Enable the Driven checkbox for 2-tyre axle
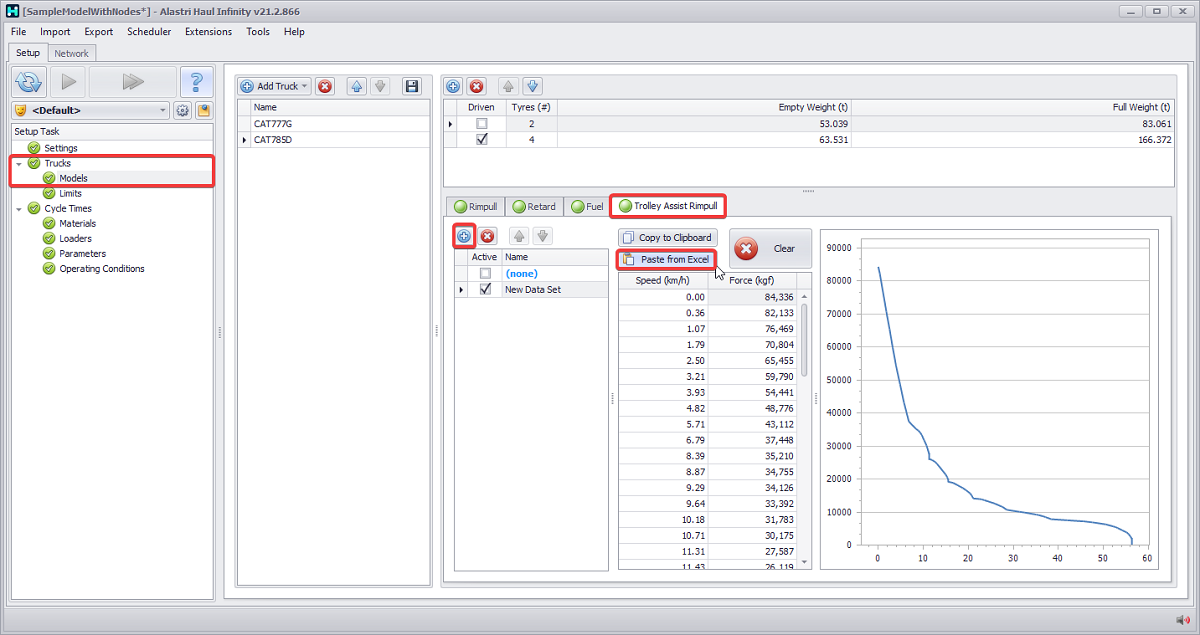Image resolution: width=1200 pixels, height=635 pixels. point(482,124)
